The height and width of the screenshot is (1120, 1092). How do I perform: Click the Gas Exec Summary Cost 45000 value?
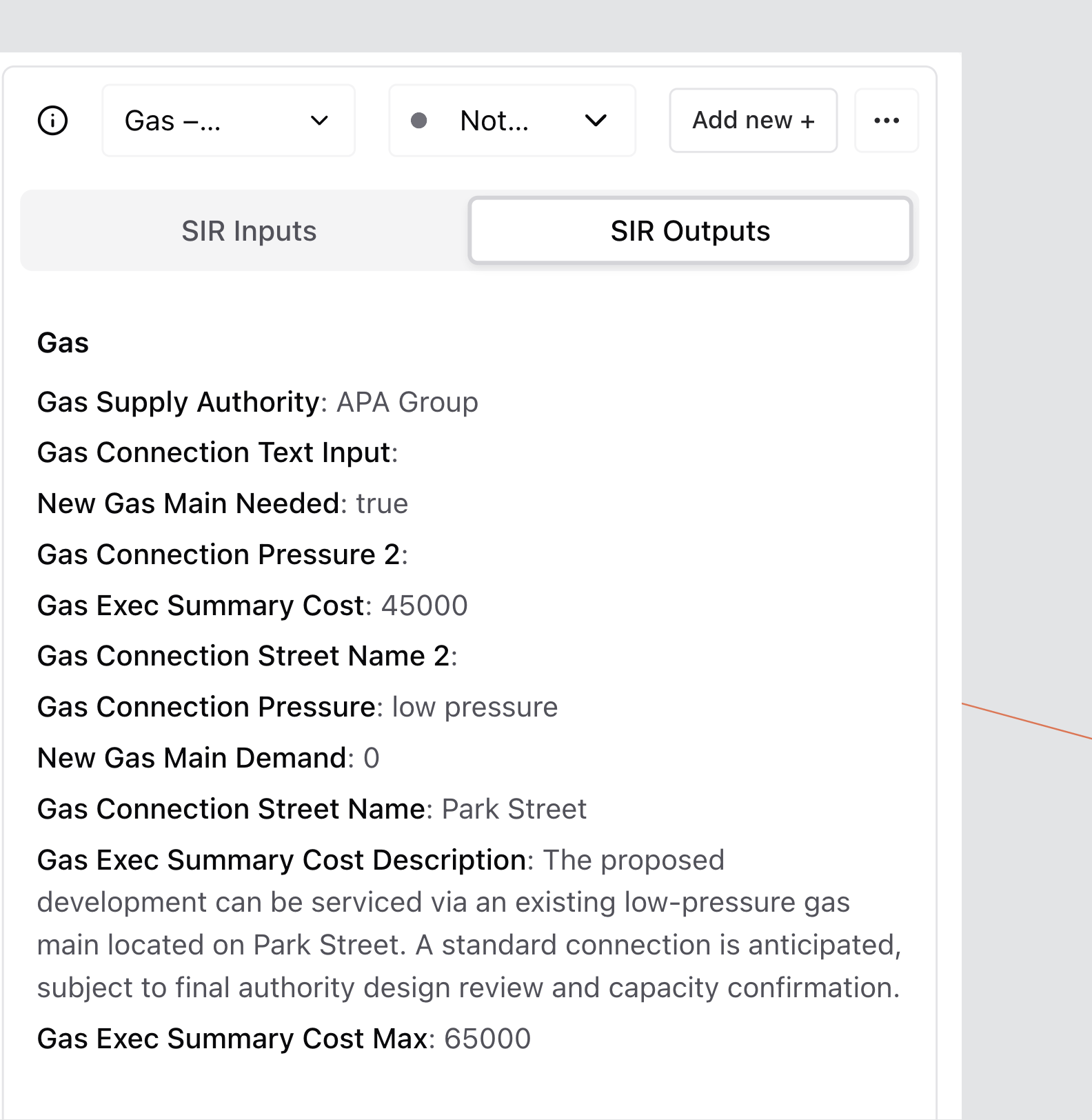point(424,606)
